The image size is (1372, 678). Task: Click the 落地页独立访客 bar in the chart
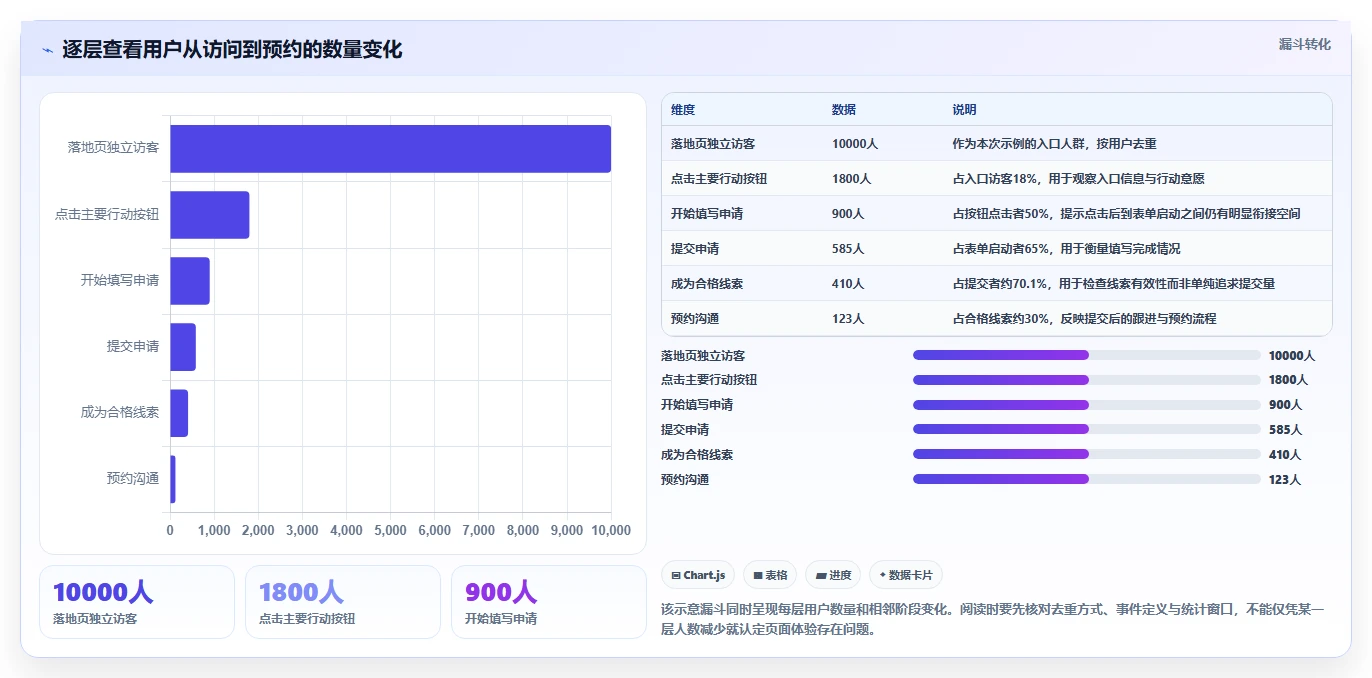click(390, 148)
